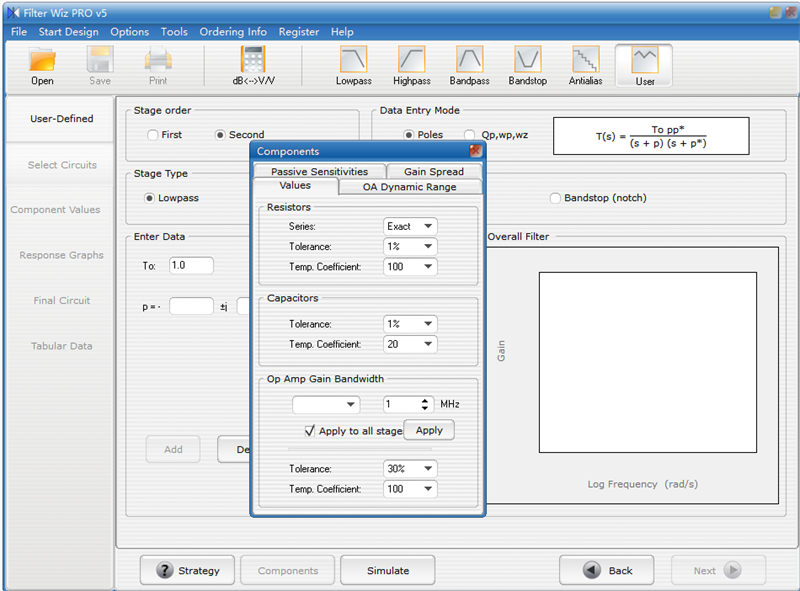The image size is (800, 591).
Task: Open the op amp Tolerance 30% dropdown
Action: click(410, 469)
